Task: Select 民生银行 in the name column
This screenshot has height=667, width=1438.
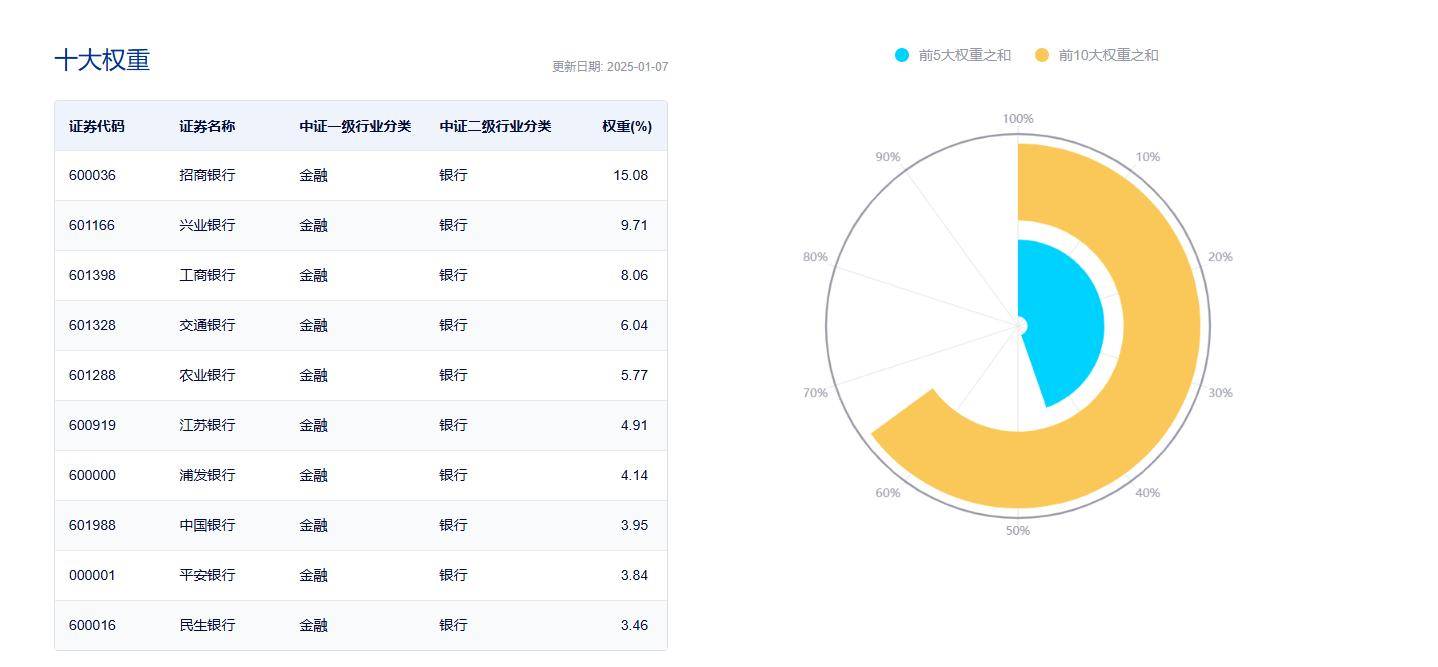Action: click(207, 625)
